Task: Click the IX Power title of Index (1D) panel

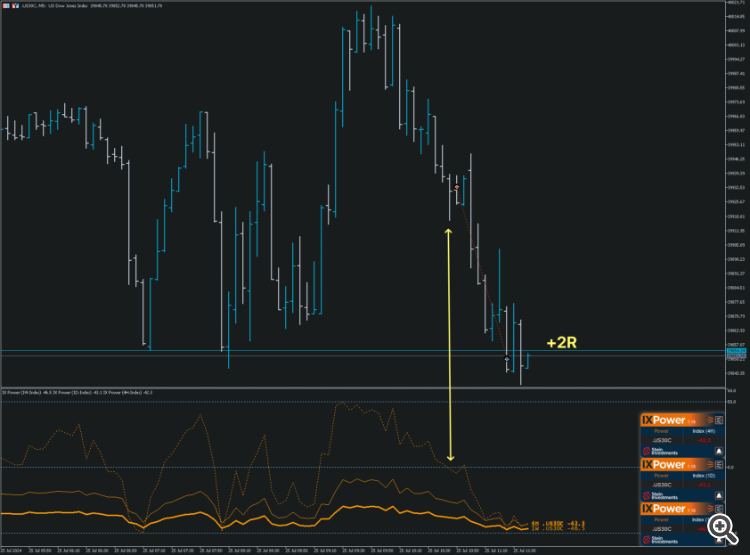Action: coord(663,465)
